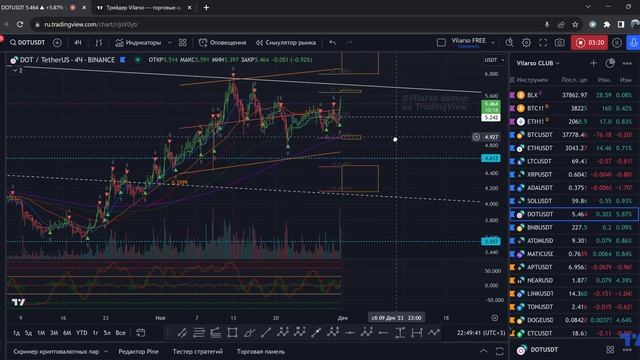Select BLX in the watchlist

pyautogui.click(x=573, y=95)
